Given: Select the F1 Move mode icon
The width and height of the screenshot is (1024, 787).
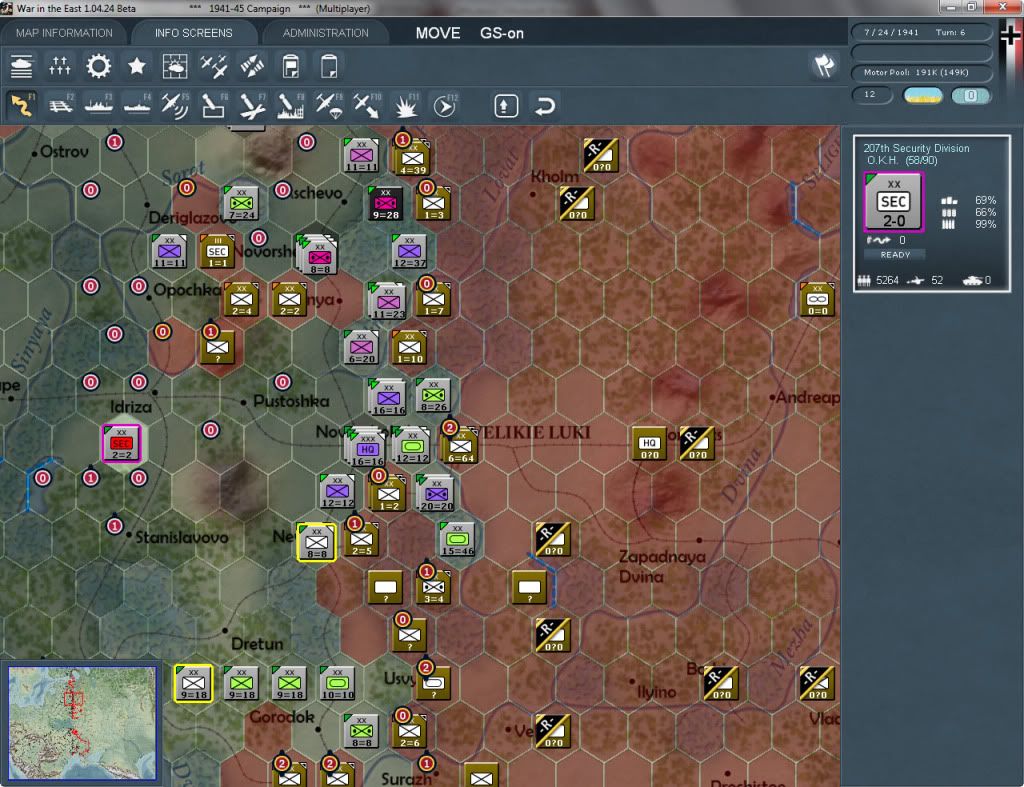Looking at the screenshot, I should point(22,105).
